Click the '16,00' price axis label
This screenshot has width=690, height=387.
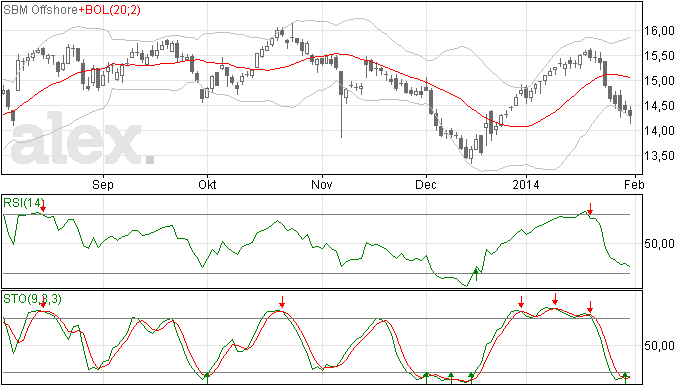659,31
